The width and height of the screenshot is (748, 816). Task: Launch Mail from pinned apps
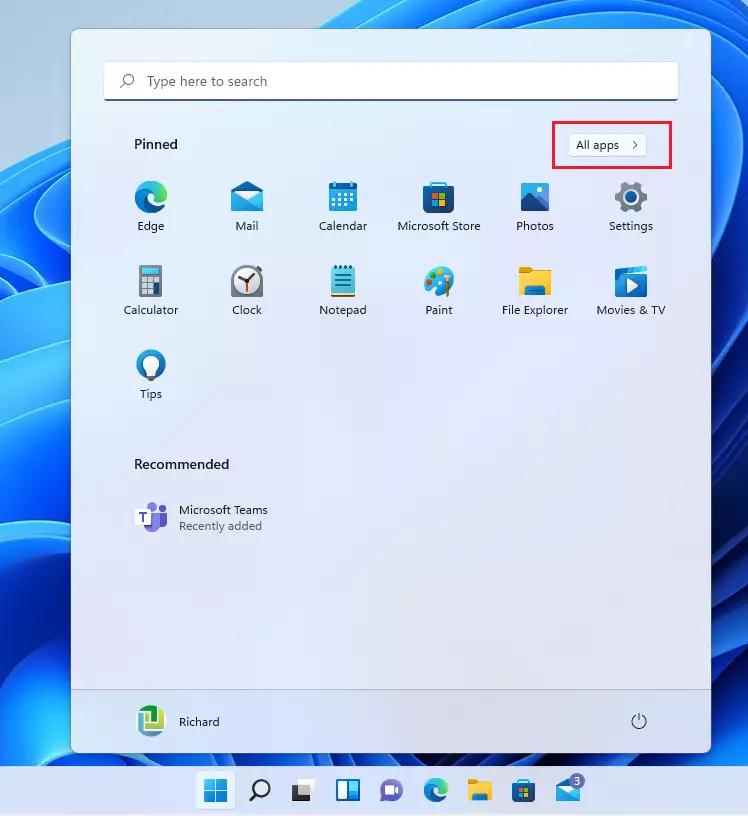tap(247, 206)
